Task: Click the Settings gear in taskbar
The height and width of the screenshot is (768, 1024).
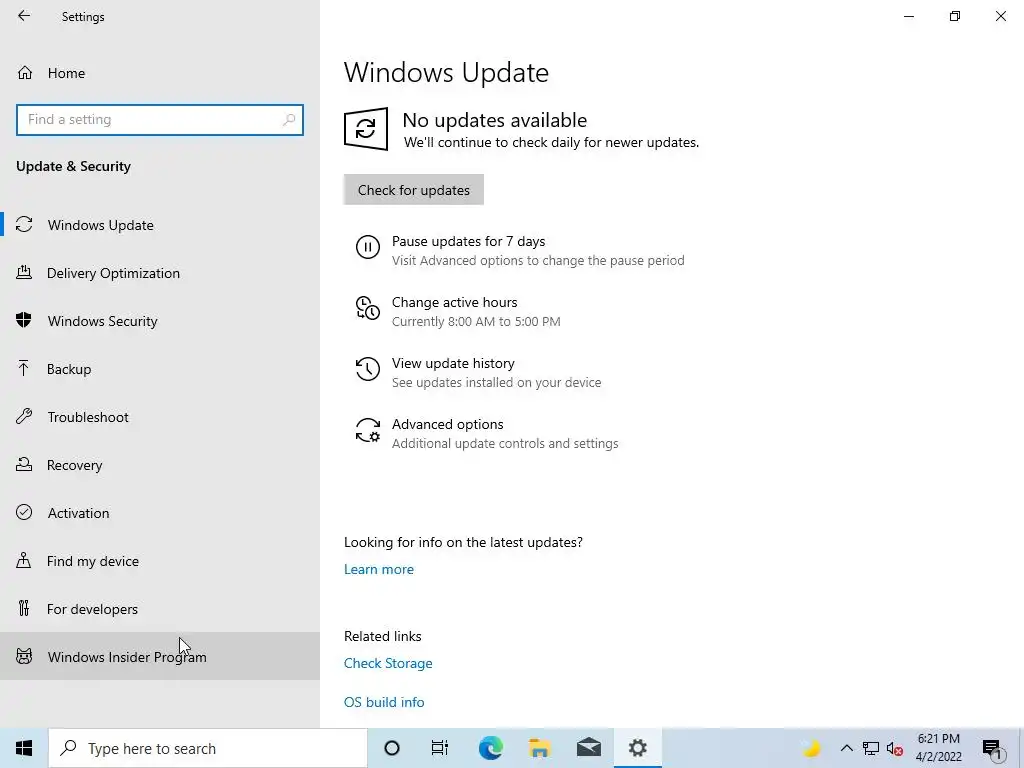Action: point(637,748)
